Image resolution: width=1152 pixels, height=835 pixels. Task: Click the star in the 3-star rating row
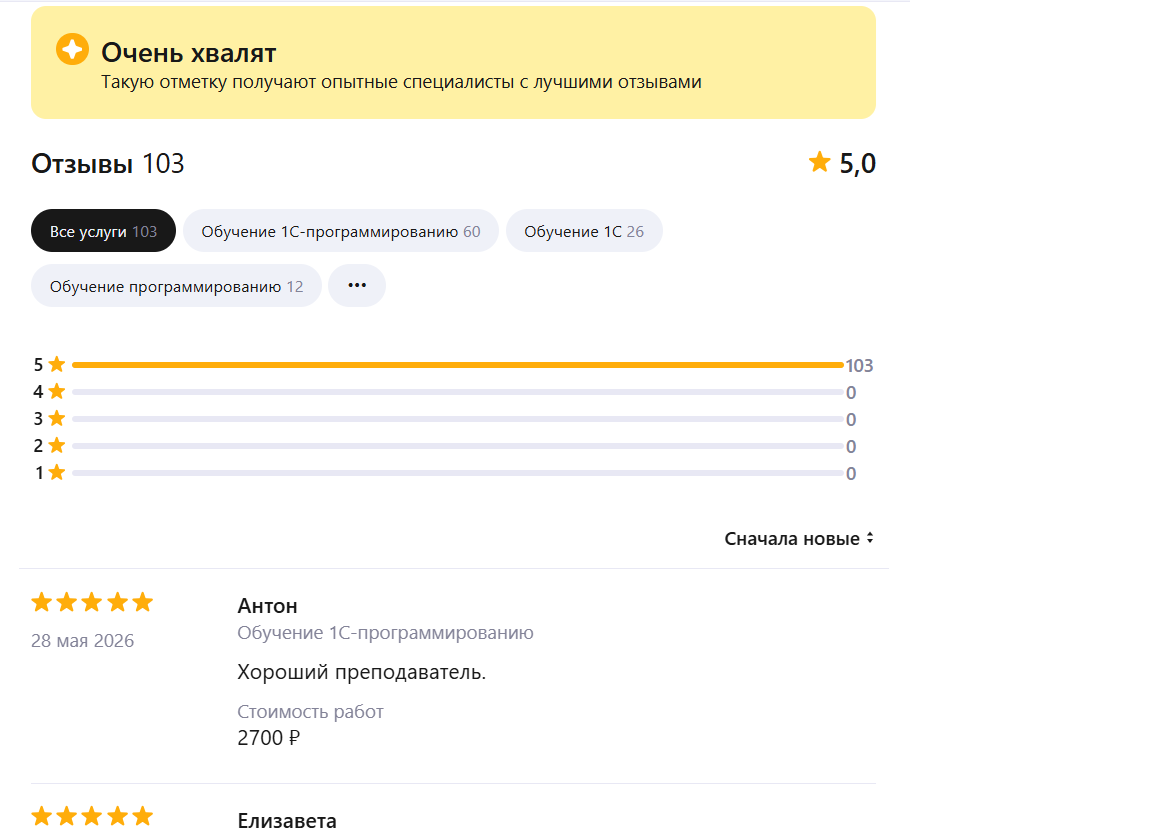[57, 419]
